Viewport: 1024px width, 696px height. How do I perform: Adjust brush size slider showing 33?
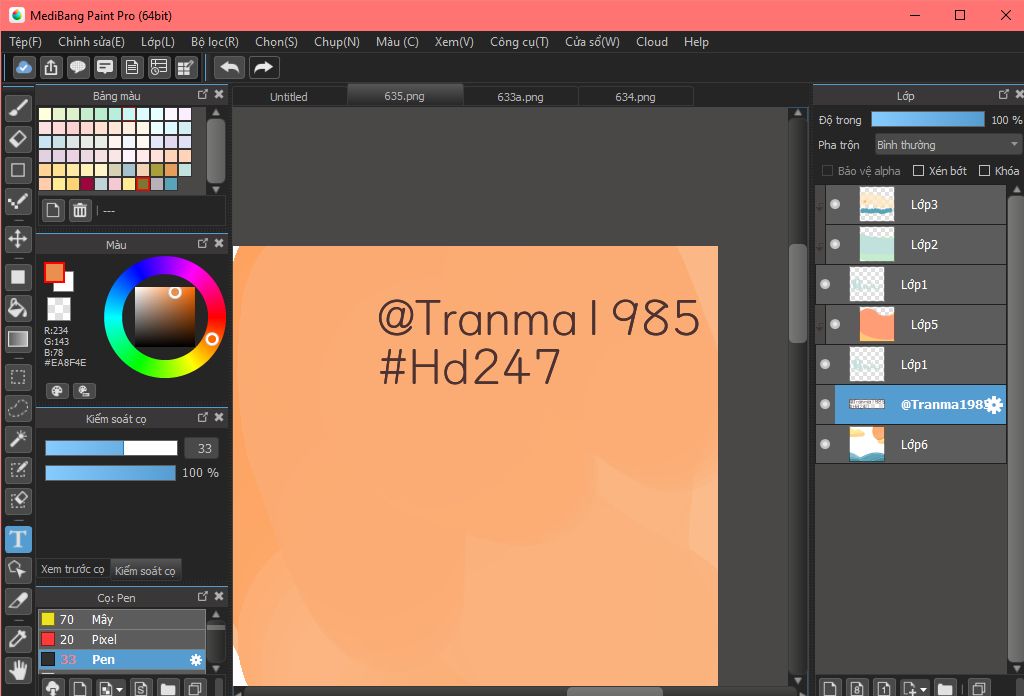click(111, 448)
